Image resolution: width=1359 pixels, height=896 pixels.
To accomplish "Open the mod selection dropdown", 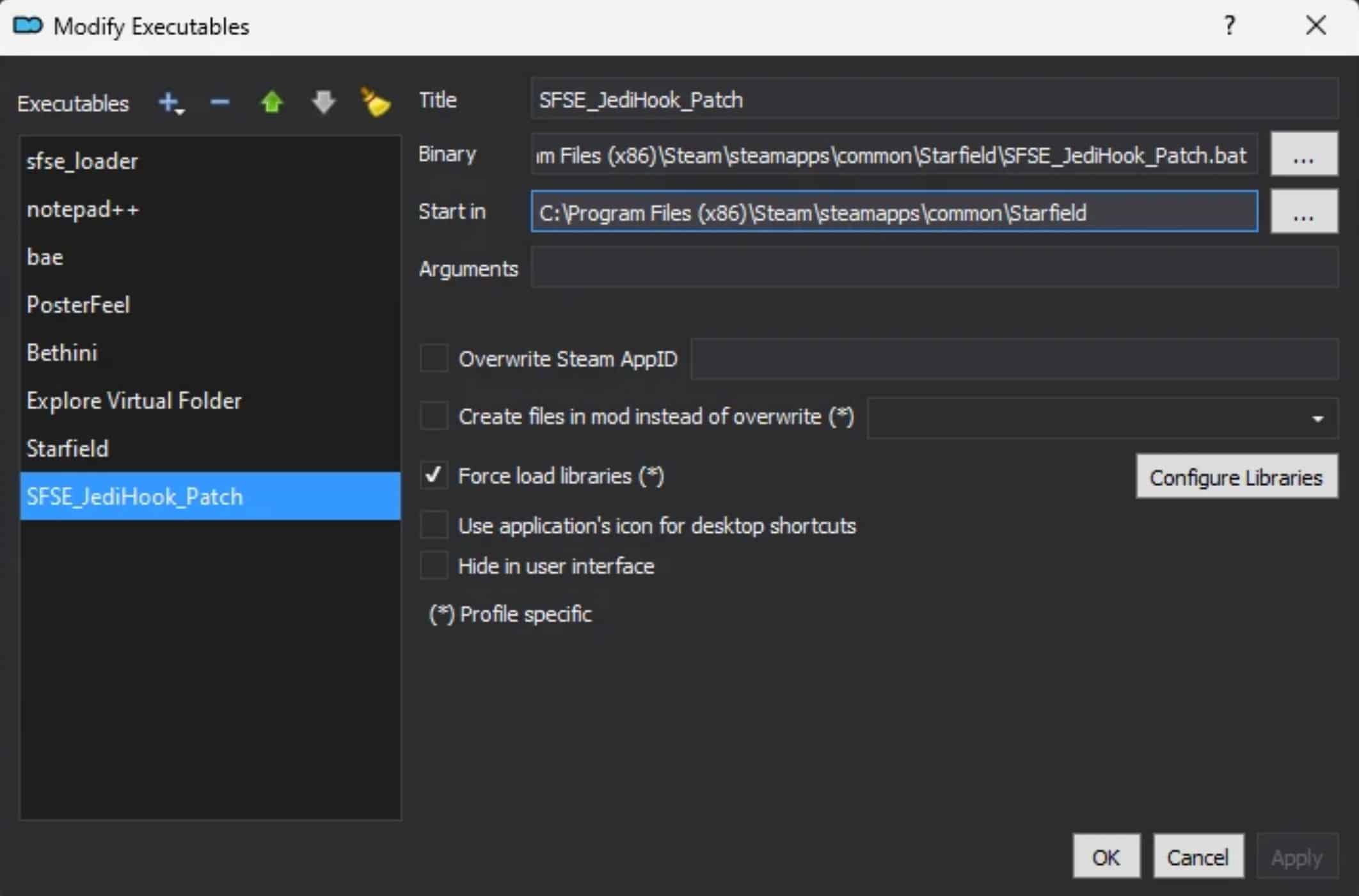I will (x=1317, y=419).
